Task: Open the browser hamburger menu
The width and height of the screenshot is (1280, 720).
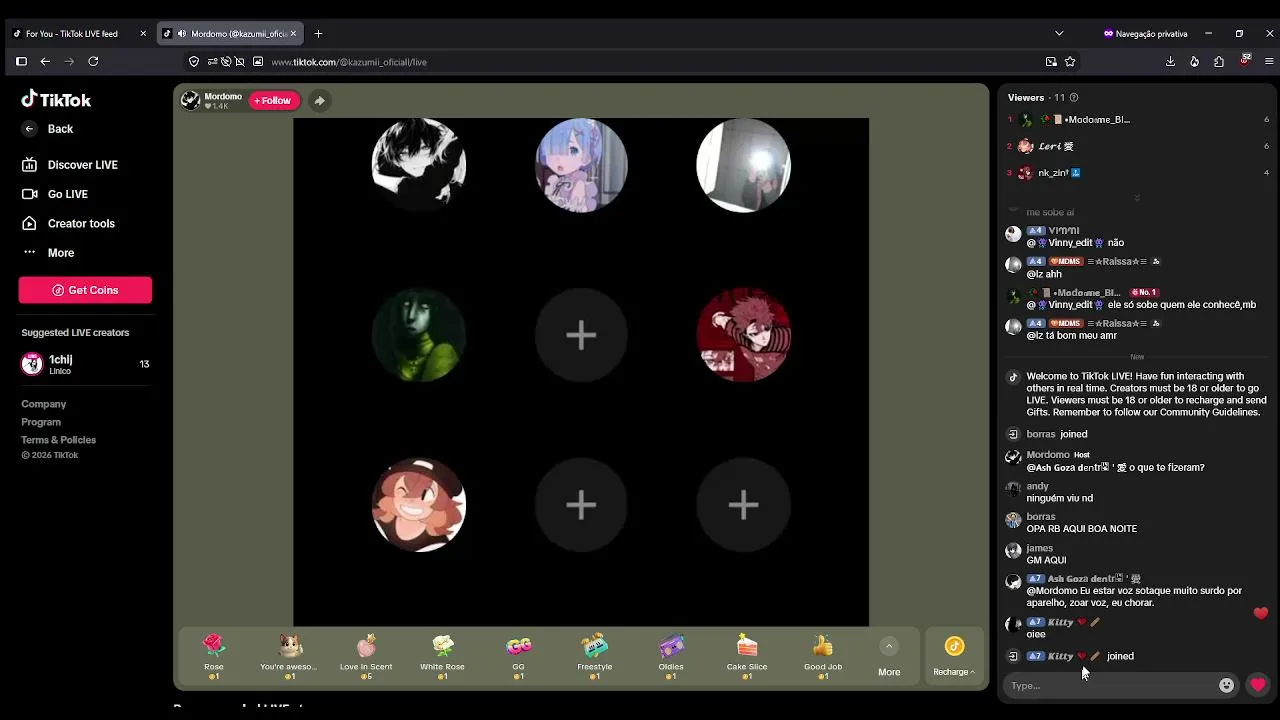Action: [1269, 61]
